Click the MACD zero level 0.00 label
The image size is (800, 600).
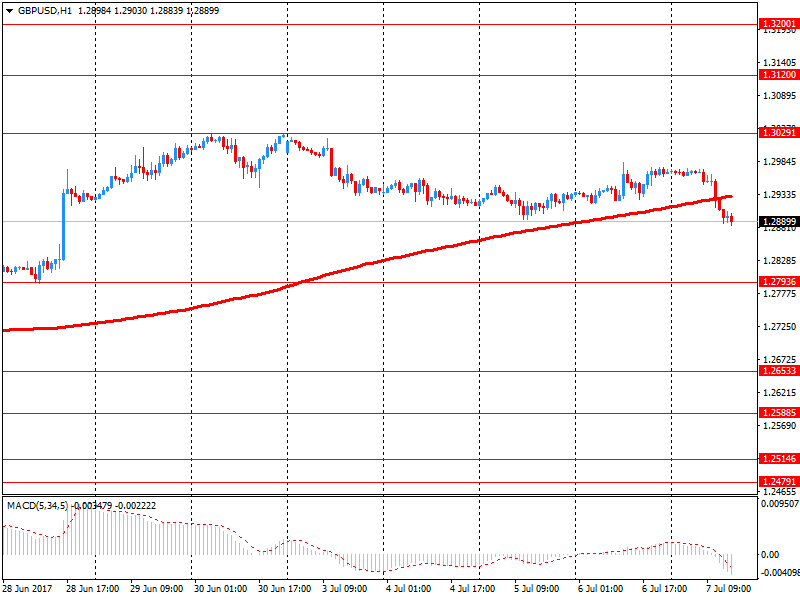770,555
